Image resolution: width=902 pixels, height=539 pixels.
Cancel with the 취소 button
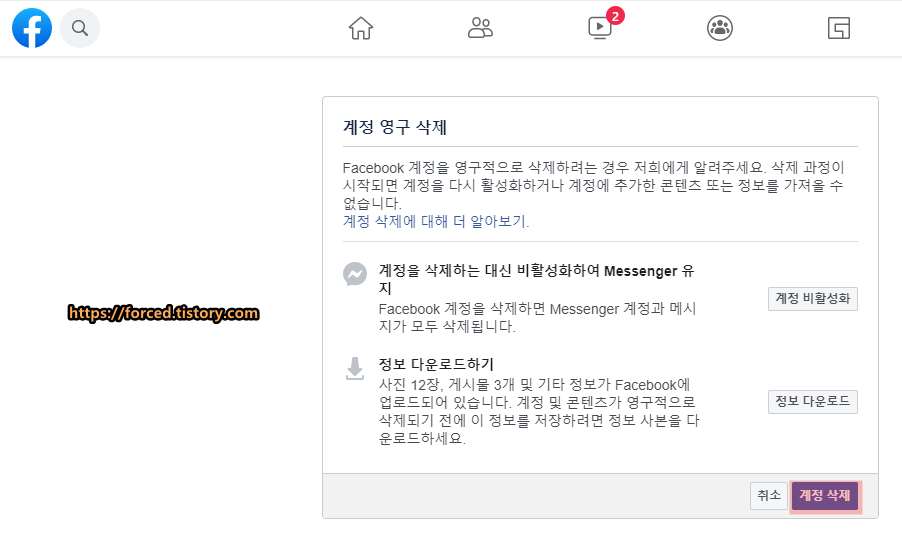click(769, 495)
